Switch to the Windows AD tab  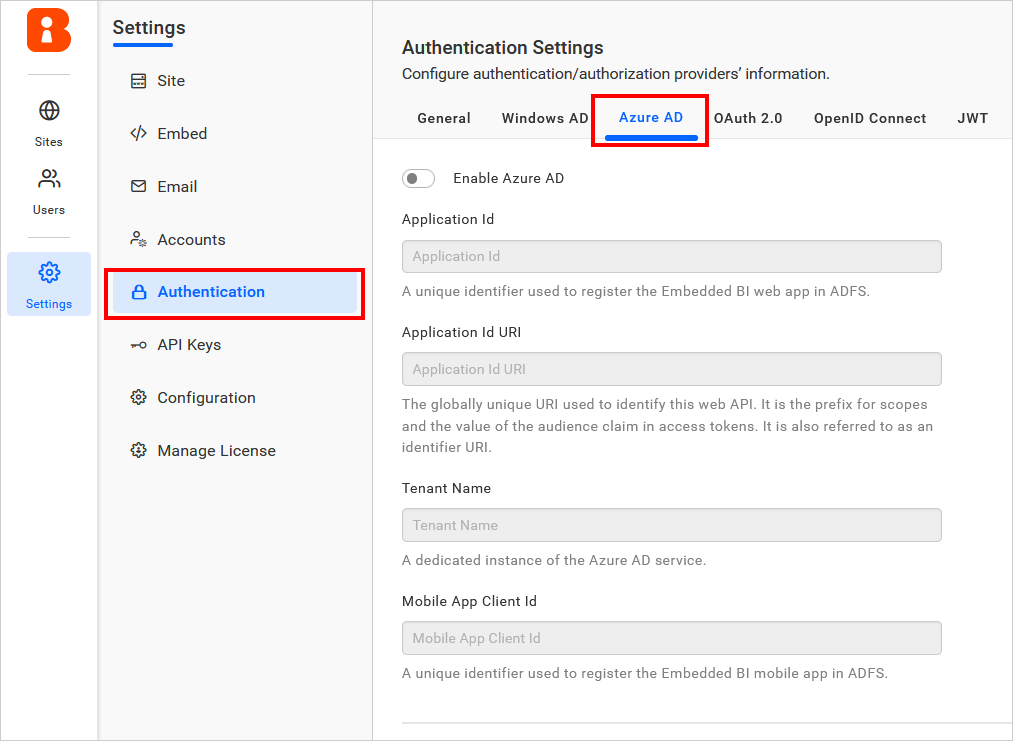(x=544, y=118)
